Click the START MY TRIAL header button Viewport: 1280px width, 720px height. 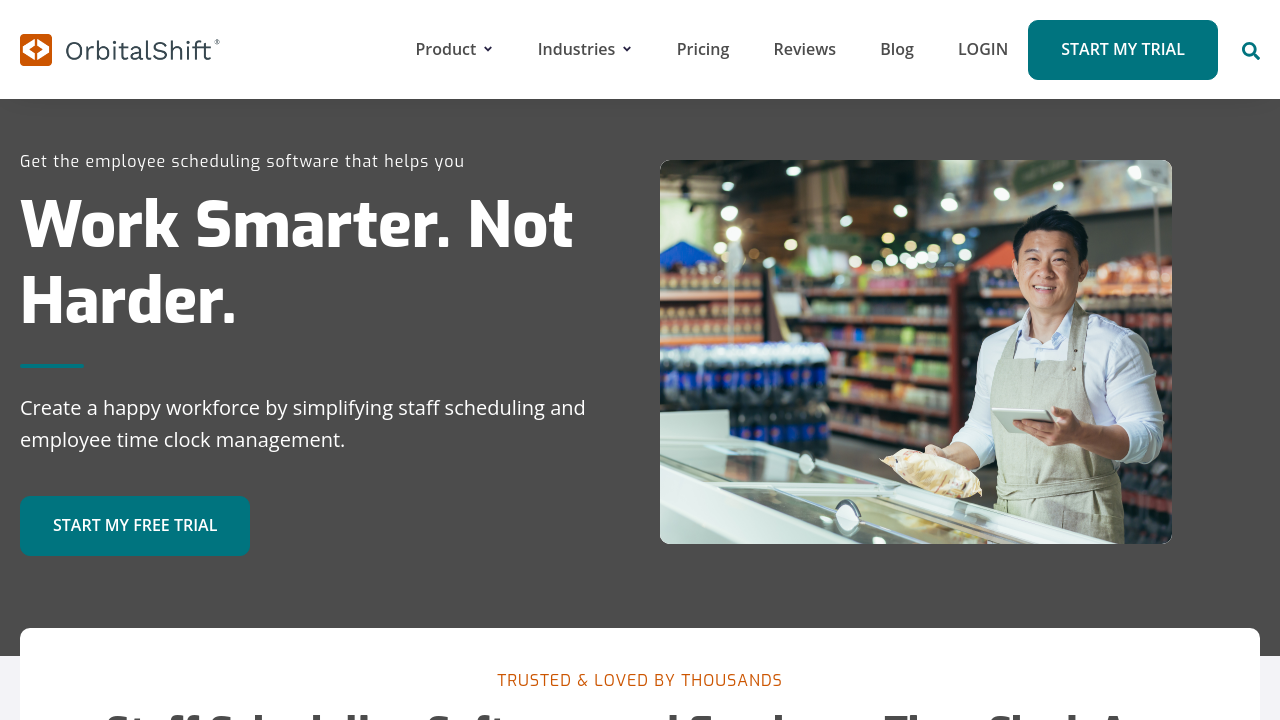1123,50
